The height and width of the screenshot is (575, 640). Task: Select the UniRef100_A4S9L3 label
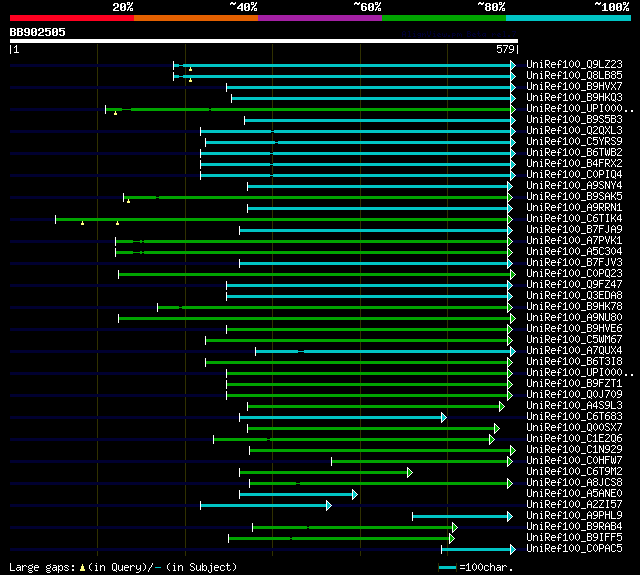[574, 406]
